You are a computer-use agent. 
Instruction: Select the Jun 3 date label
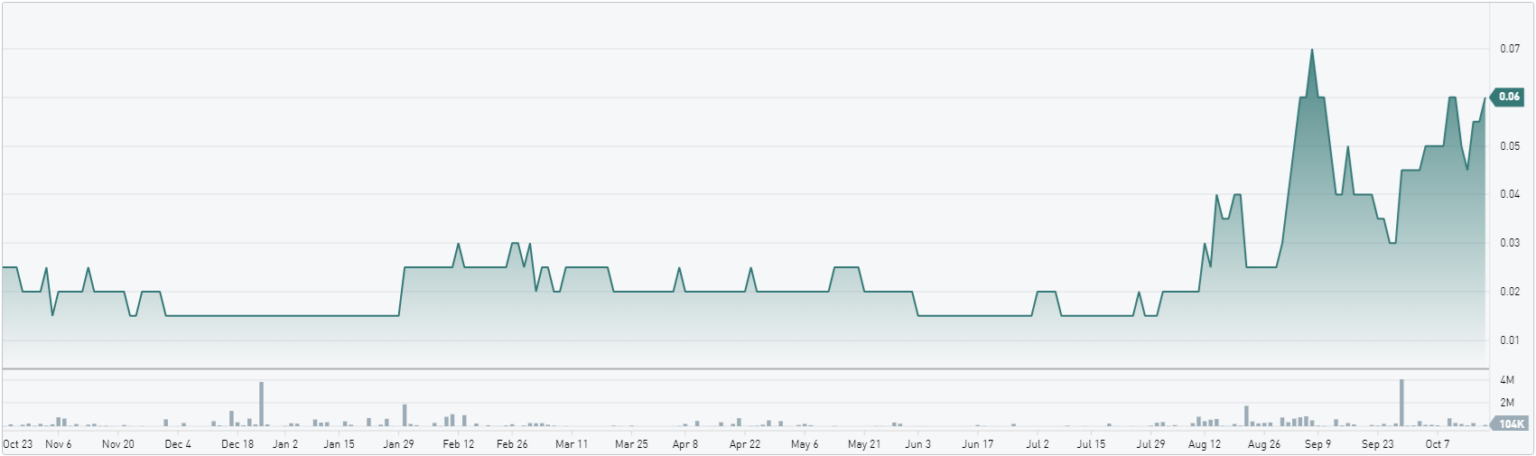(x=918, y=442)
